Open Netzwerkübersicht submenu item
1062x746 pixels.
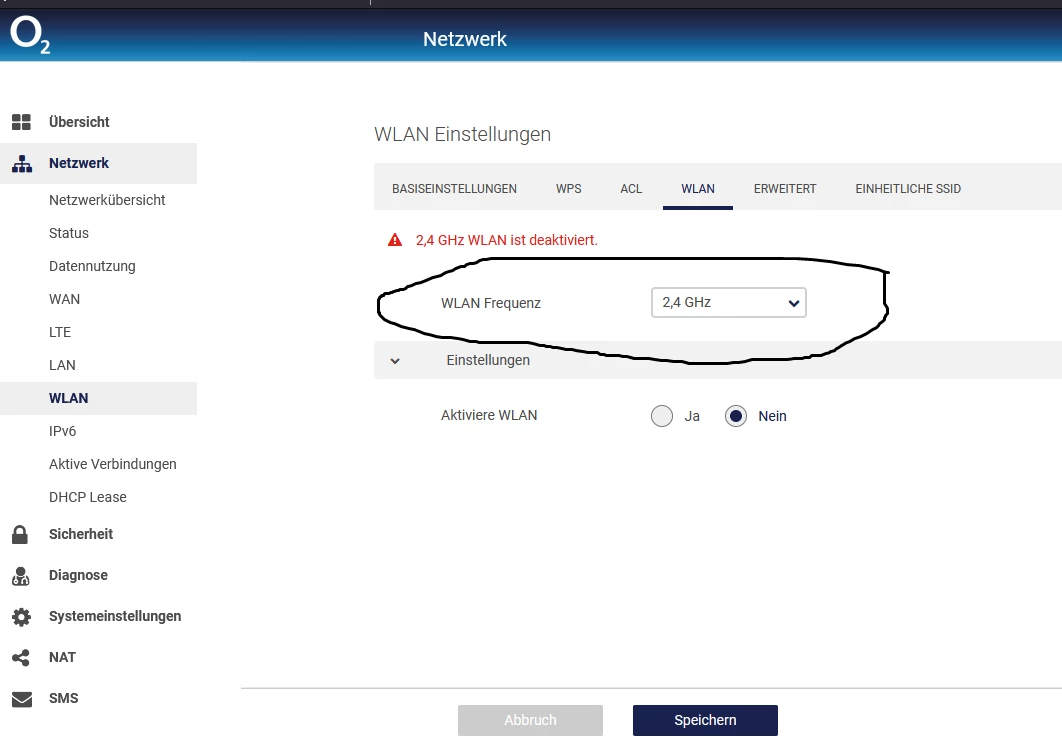pos(107,201)
